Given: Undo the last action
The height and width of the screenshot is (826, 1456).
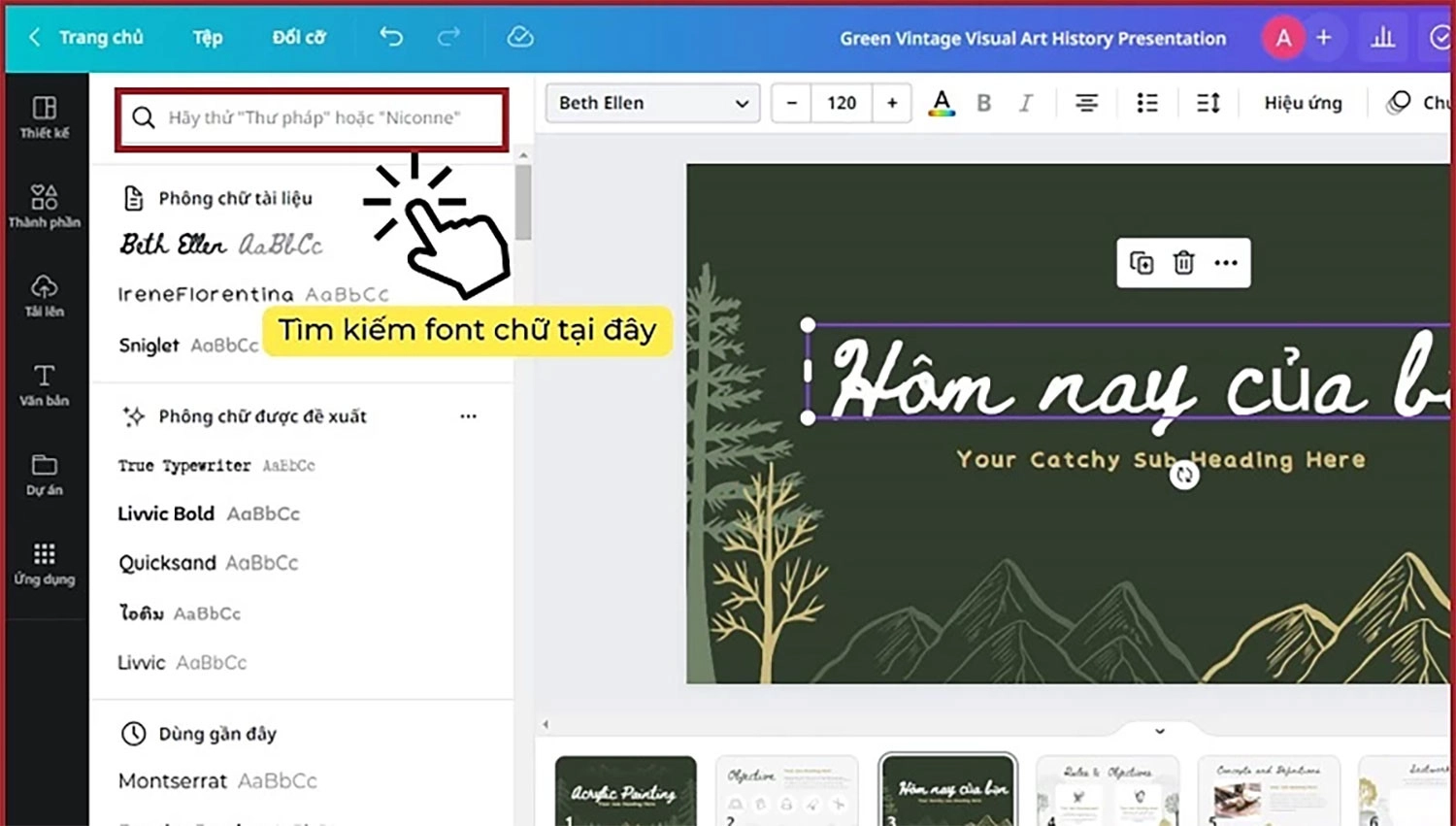Looking at the screenshot, I should pyautogui.click(x=391, y=37).
